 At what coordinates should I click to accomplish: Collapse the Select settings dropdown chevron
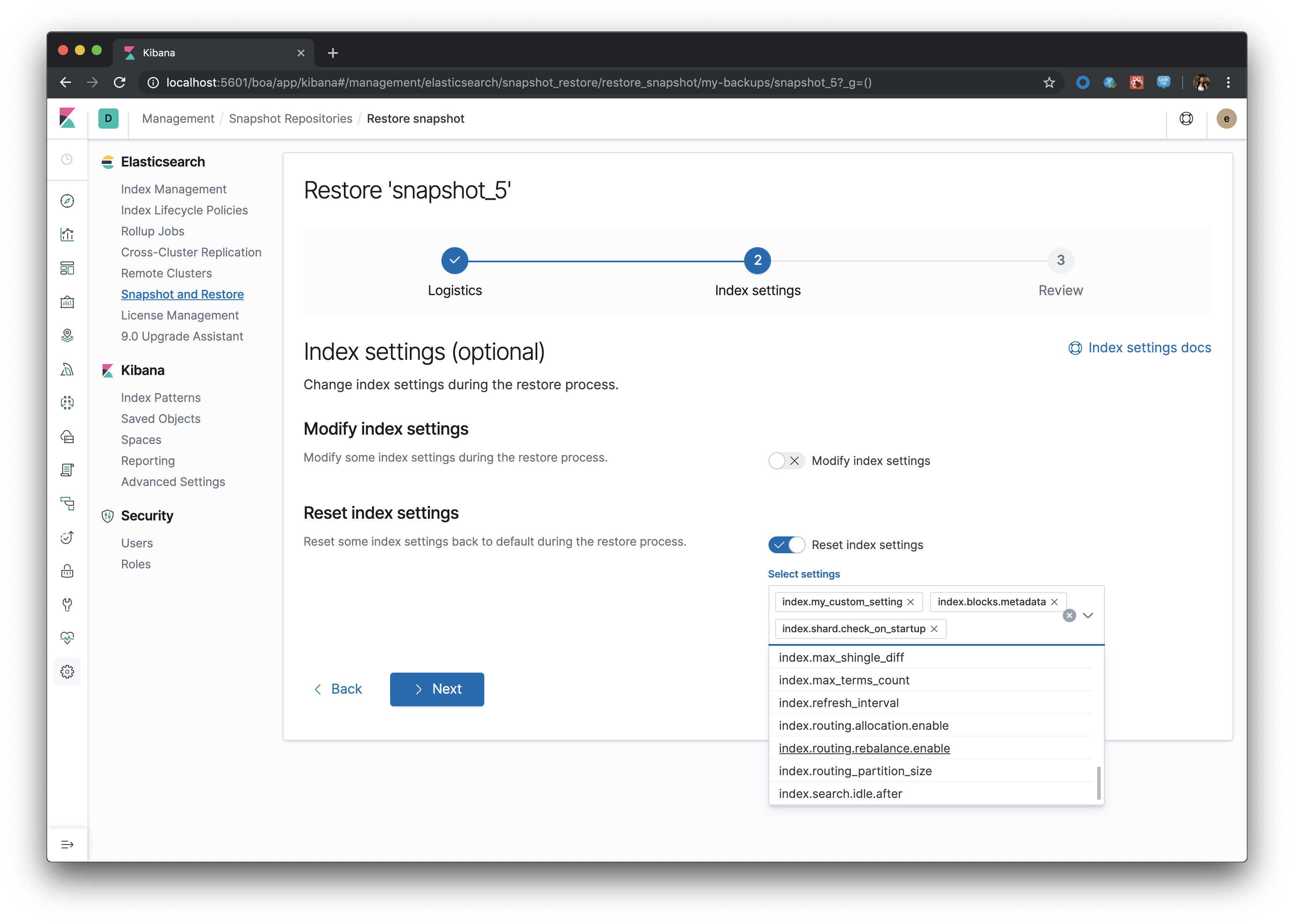(x=1088, y=615)
